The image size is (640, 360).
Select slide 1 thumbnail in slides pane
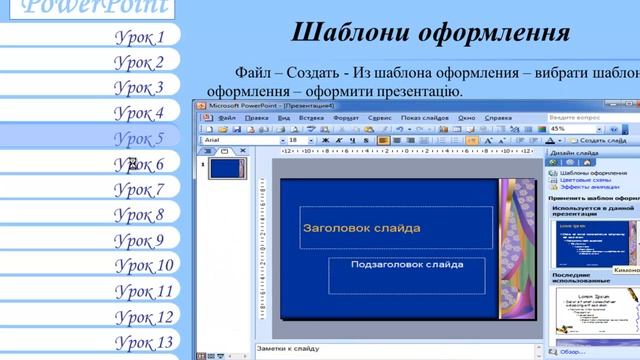tap(227, 168)
